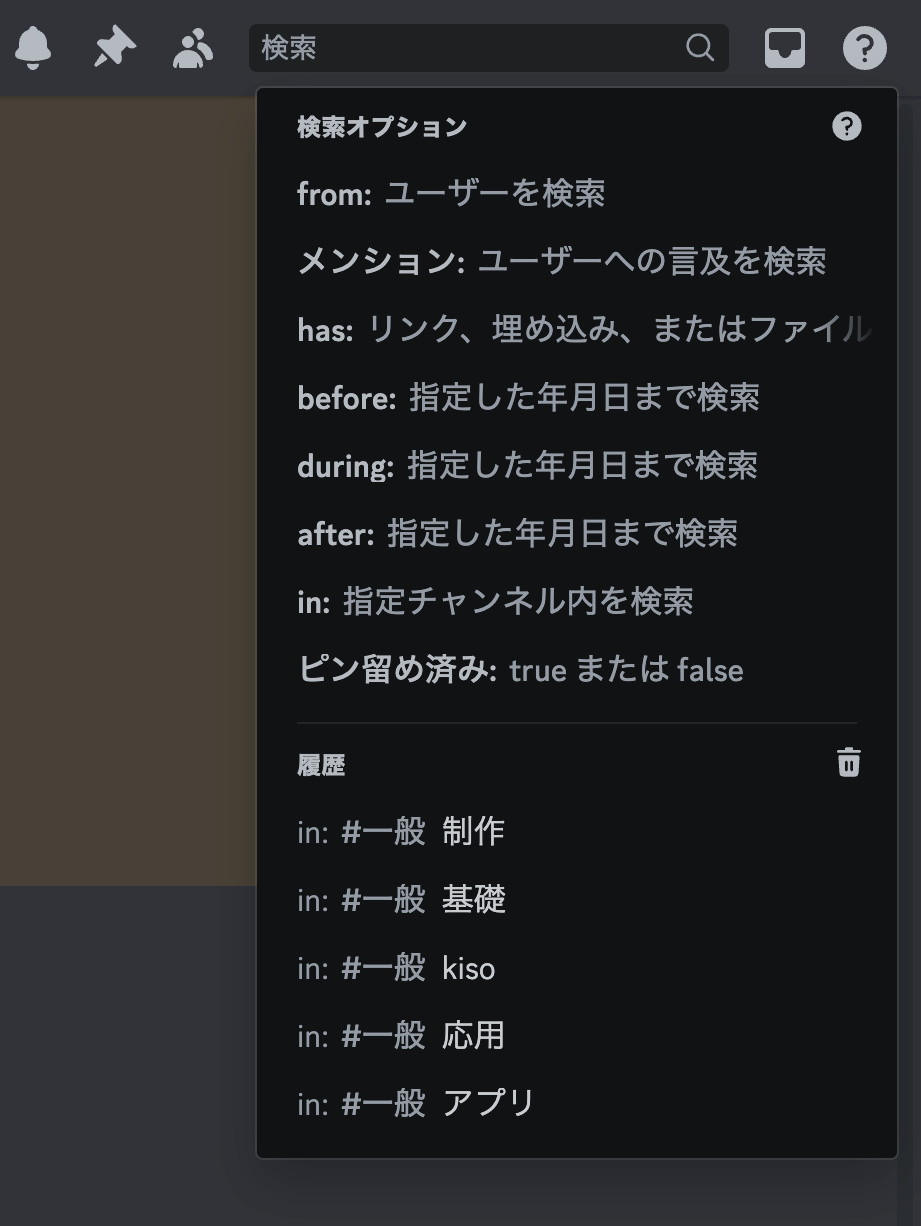
Task: Select the in: 指定チャンネル内を検索 option
Action: coord(577,601)
